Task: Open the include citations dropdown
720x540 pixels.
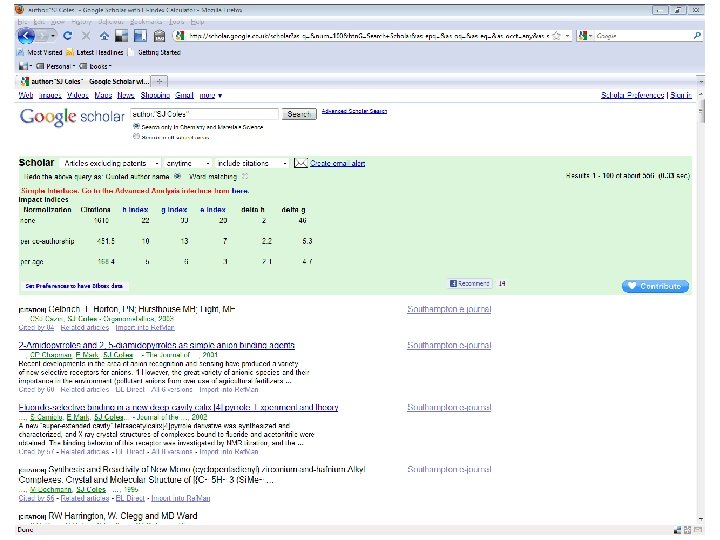Action: coord(251,163)
